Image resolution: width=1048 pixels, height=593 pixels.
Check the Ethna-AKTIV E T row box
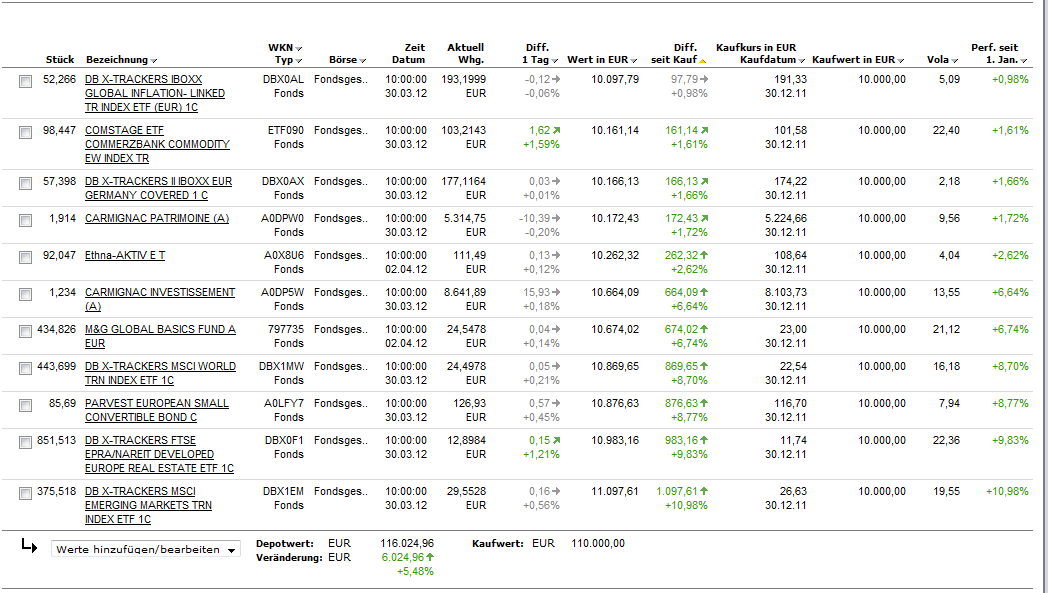pyautogui.click(x=25, y=257)
